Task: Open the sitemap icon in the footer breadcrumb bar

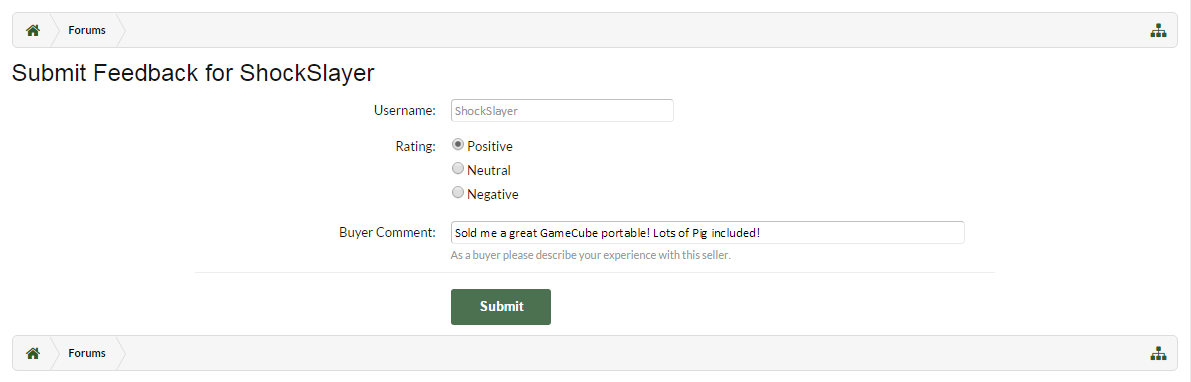Action: 1158,353
